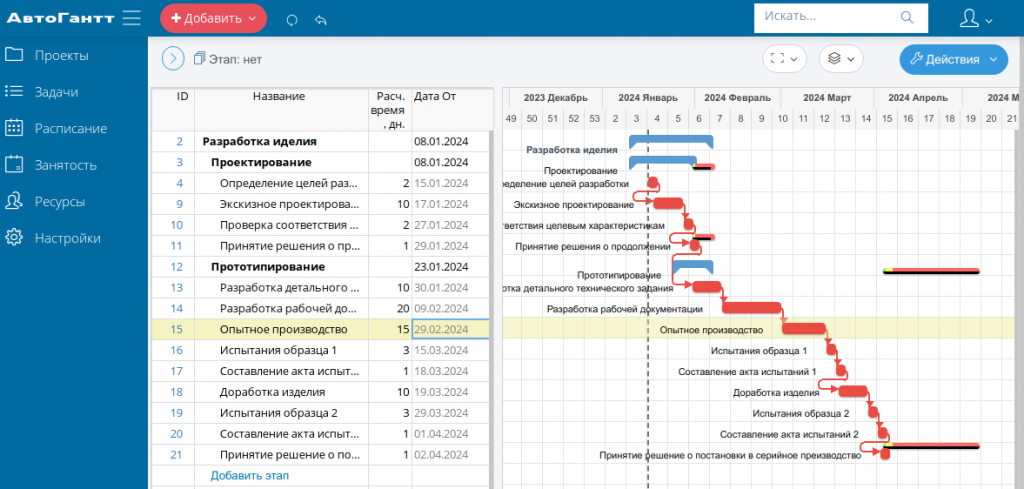Click the Действия button
The width and height of the screenshot is (1024, 489).
pos(953,59)
